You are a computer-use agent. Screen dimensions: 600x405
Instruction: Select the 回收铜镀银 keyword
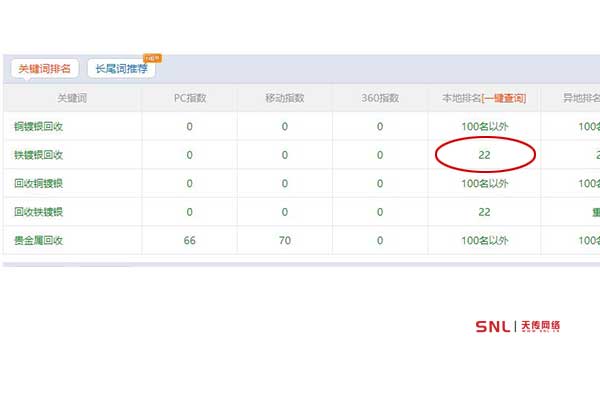pyautogui.click(x=39, y=184)
